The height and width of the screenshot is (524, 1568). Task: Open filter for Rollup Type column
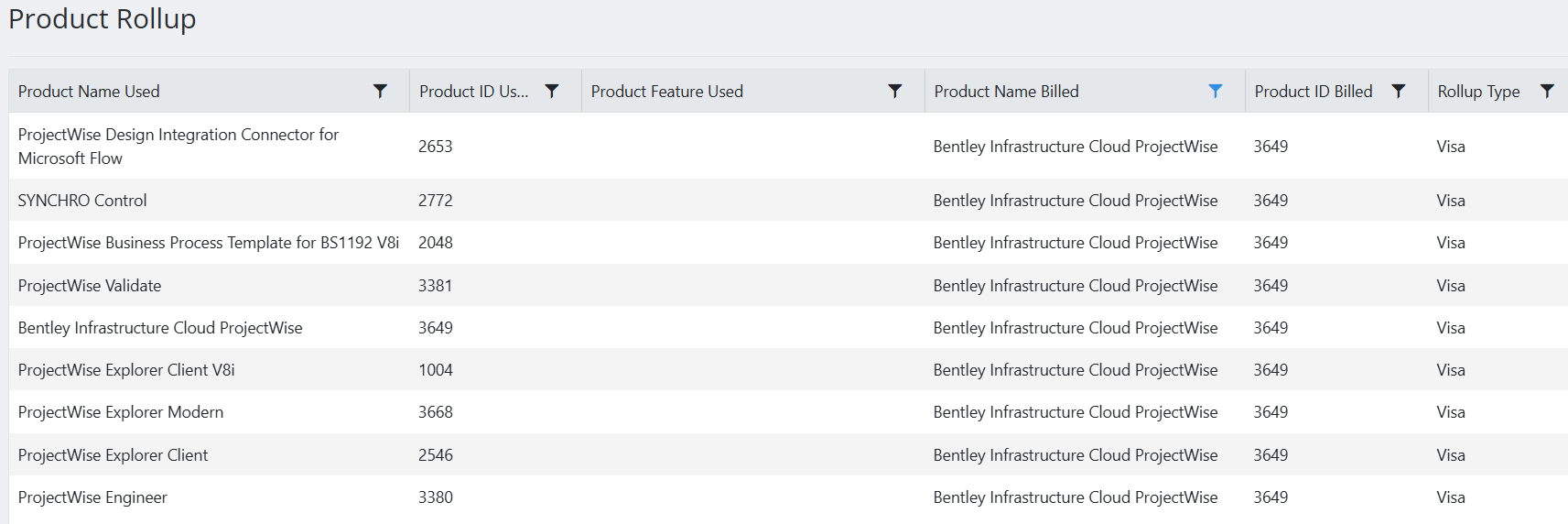(x=1547, y=91)
